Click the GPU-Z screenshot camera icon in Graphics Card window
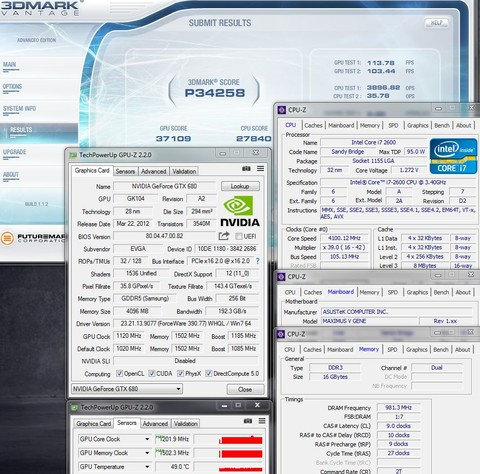The height and width of the screenshot is (474, 480). click(x=246, y=169)
